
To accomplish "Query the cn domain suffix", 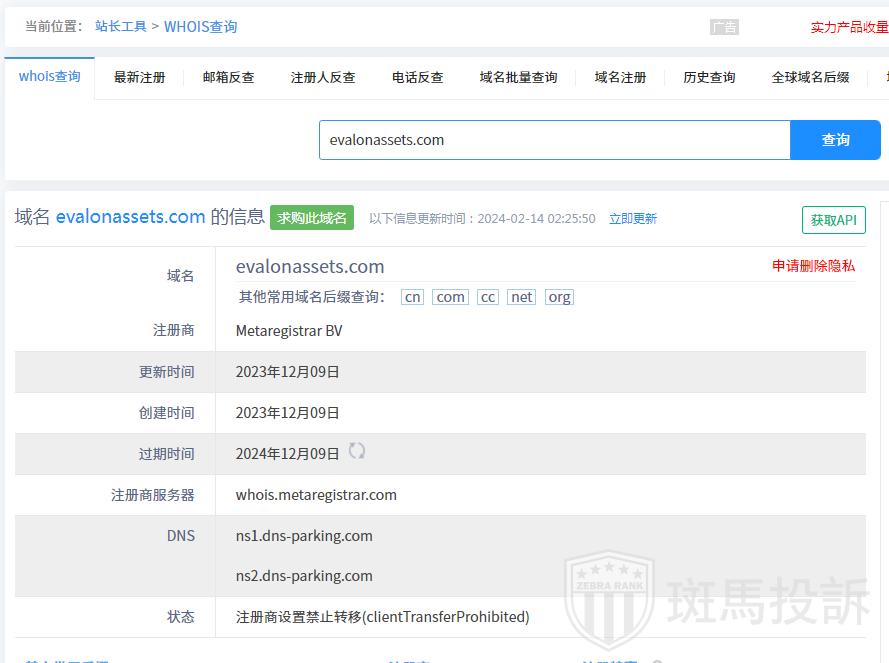I will tap(412, 297).
